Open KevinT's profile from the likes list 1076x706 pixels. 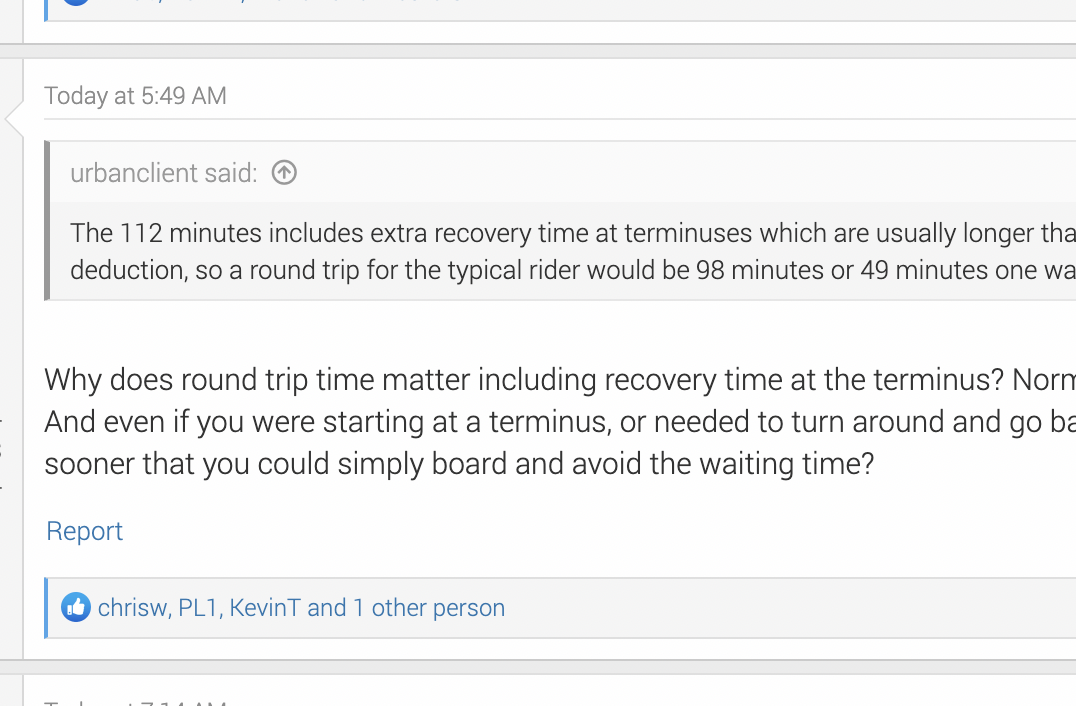(x=265, y=608)
